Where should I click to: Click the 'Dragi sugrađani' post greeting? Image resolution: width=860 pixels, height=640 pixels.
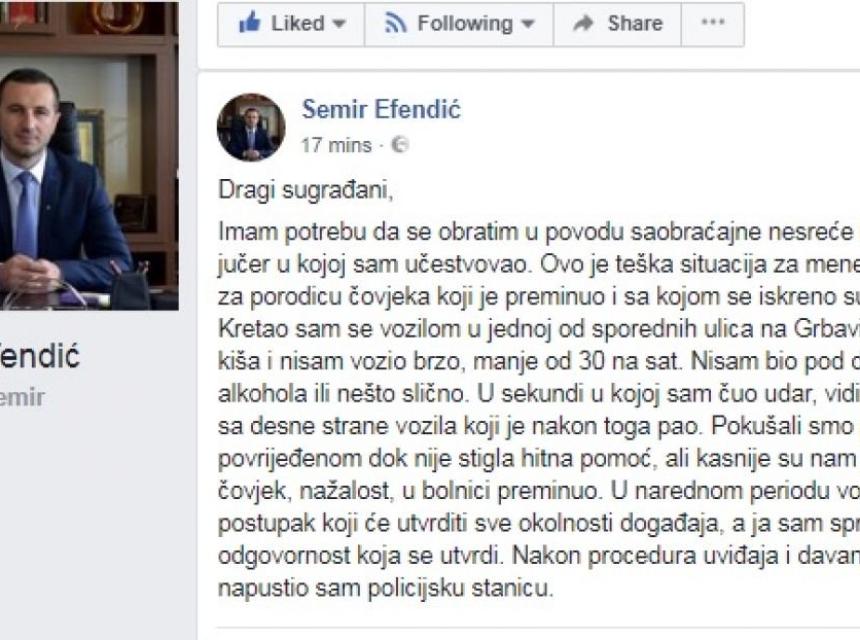point(306,191)
